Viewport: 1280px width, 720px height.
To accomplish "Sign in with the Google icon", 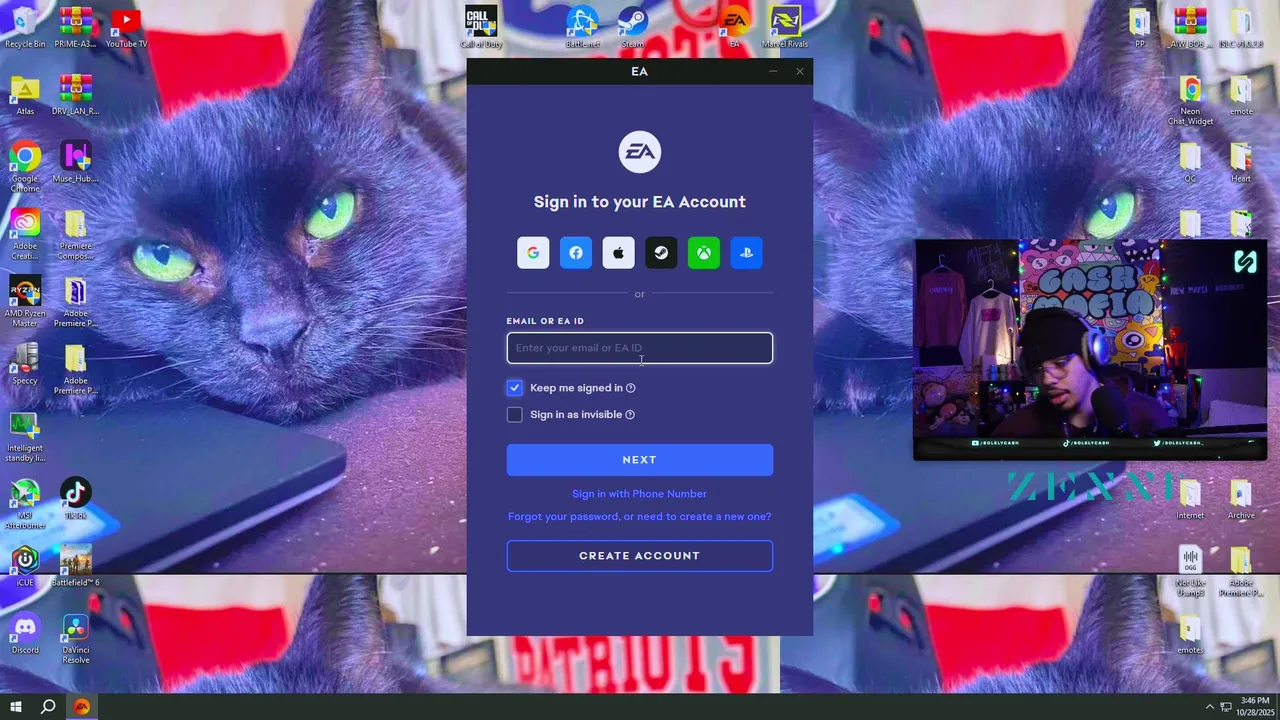I will 533,253.
